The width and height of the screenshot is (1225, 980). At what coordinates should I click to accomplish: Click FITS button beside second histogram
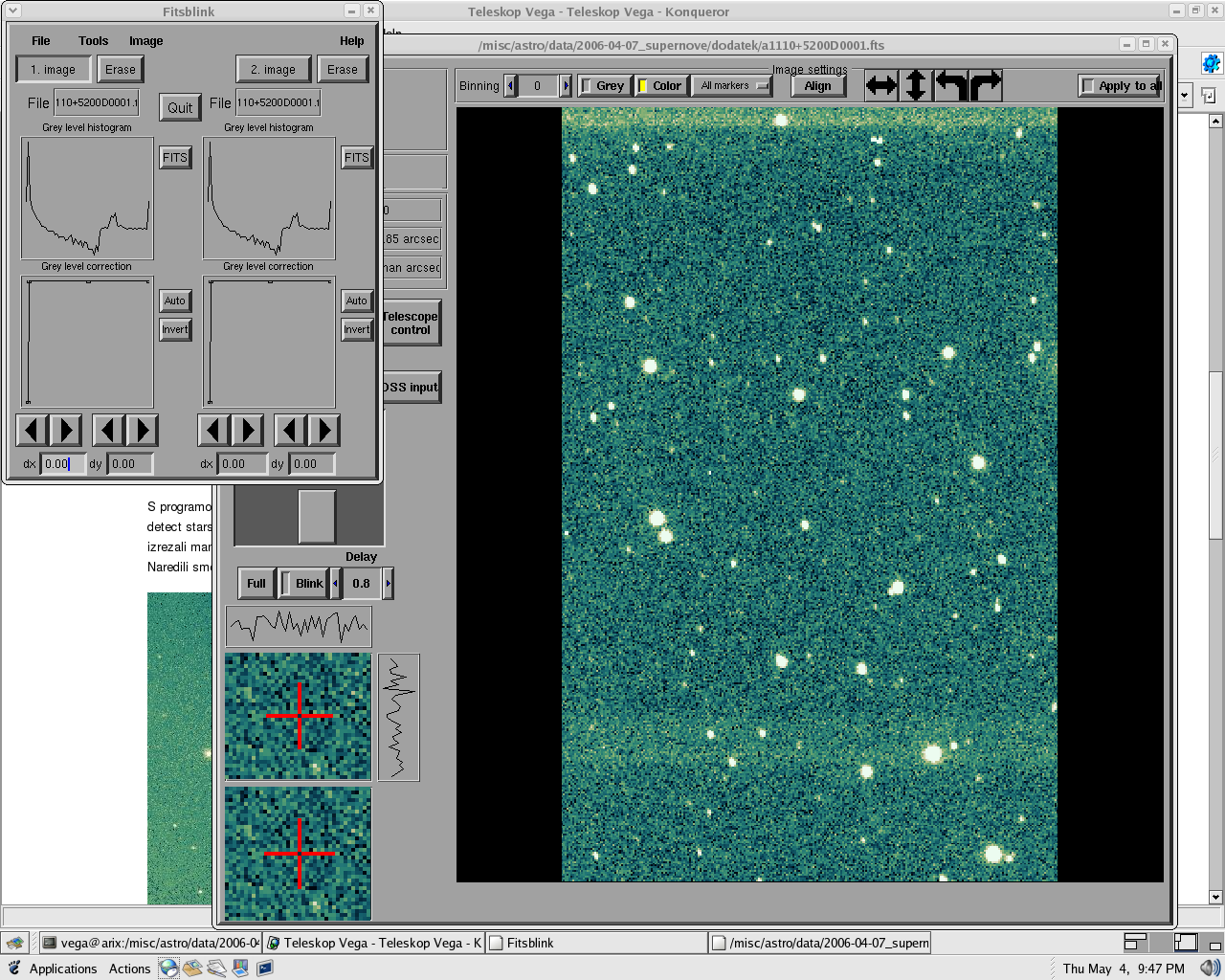click(x=357, y=158)
